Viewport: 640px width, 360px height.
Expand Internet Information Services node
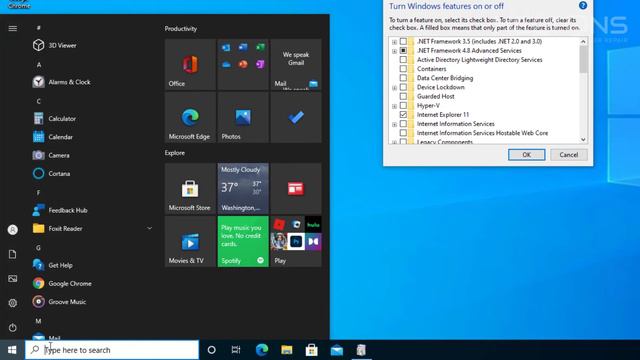(x=394, y=124)
